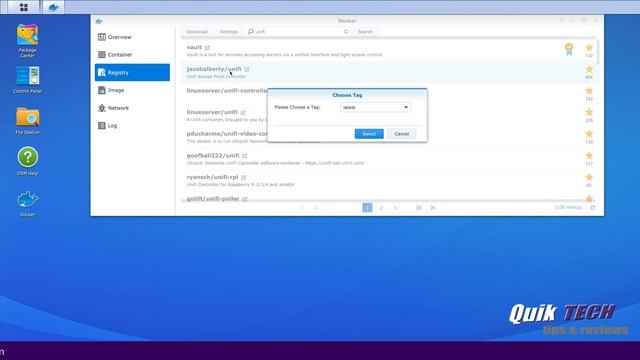
Task: Open the Log section
Action: 132,126
